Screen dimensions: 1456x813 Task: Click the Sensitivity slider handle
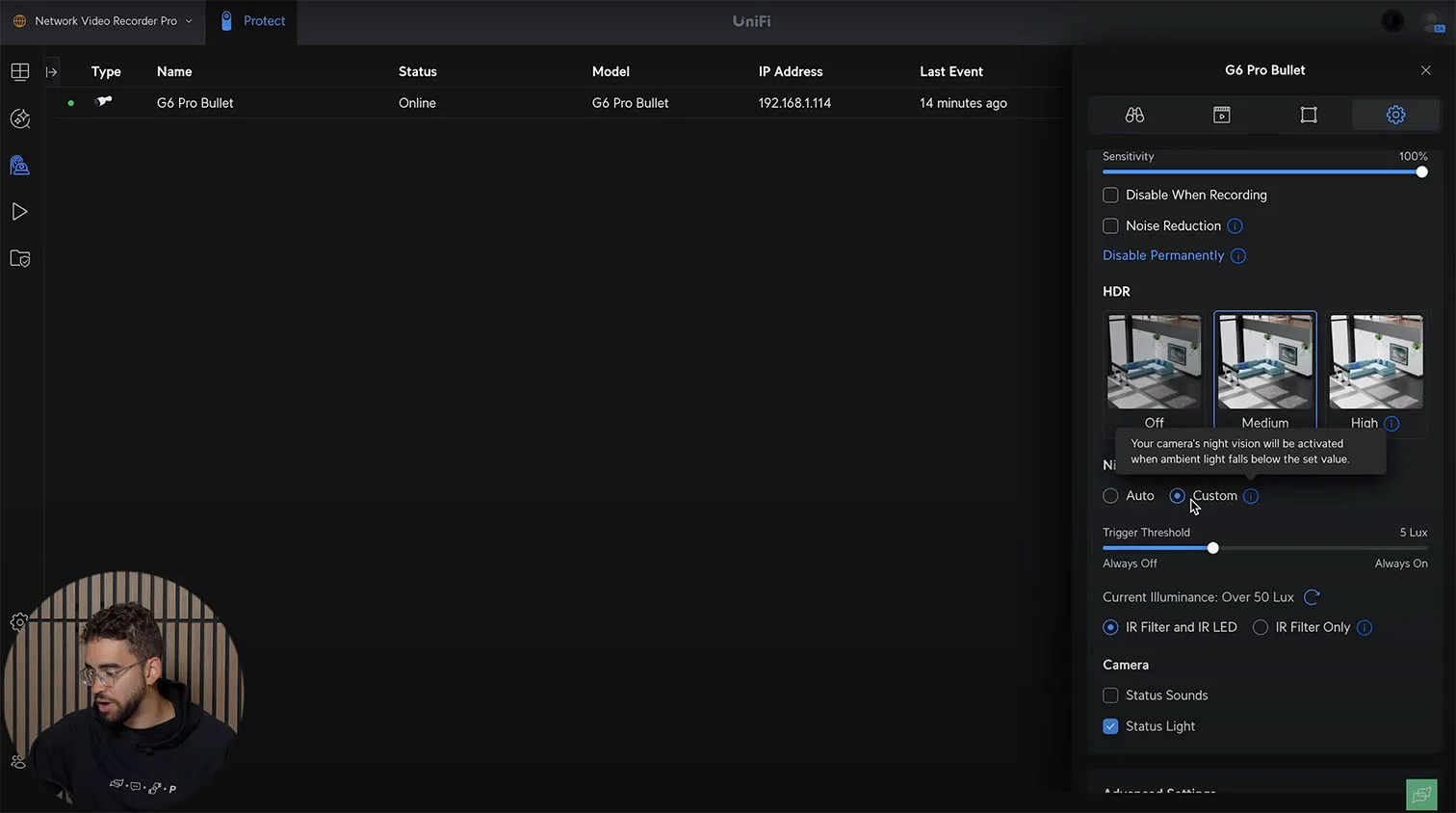click(x=1421, y=172)
